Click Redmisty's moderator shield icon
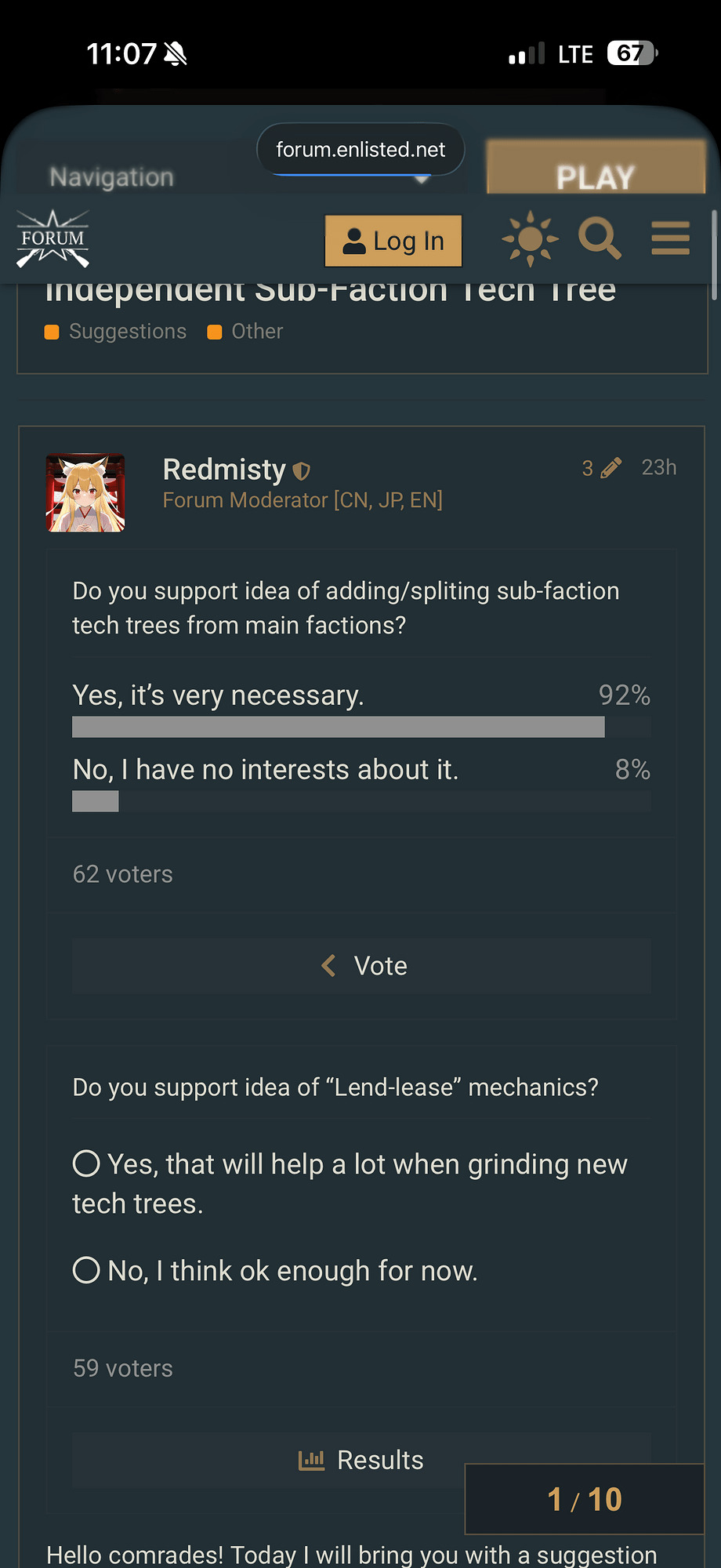Viewport: 721px width, 1568px height. [x=302, y=471]
